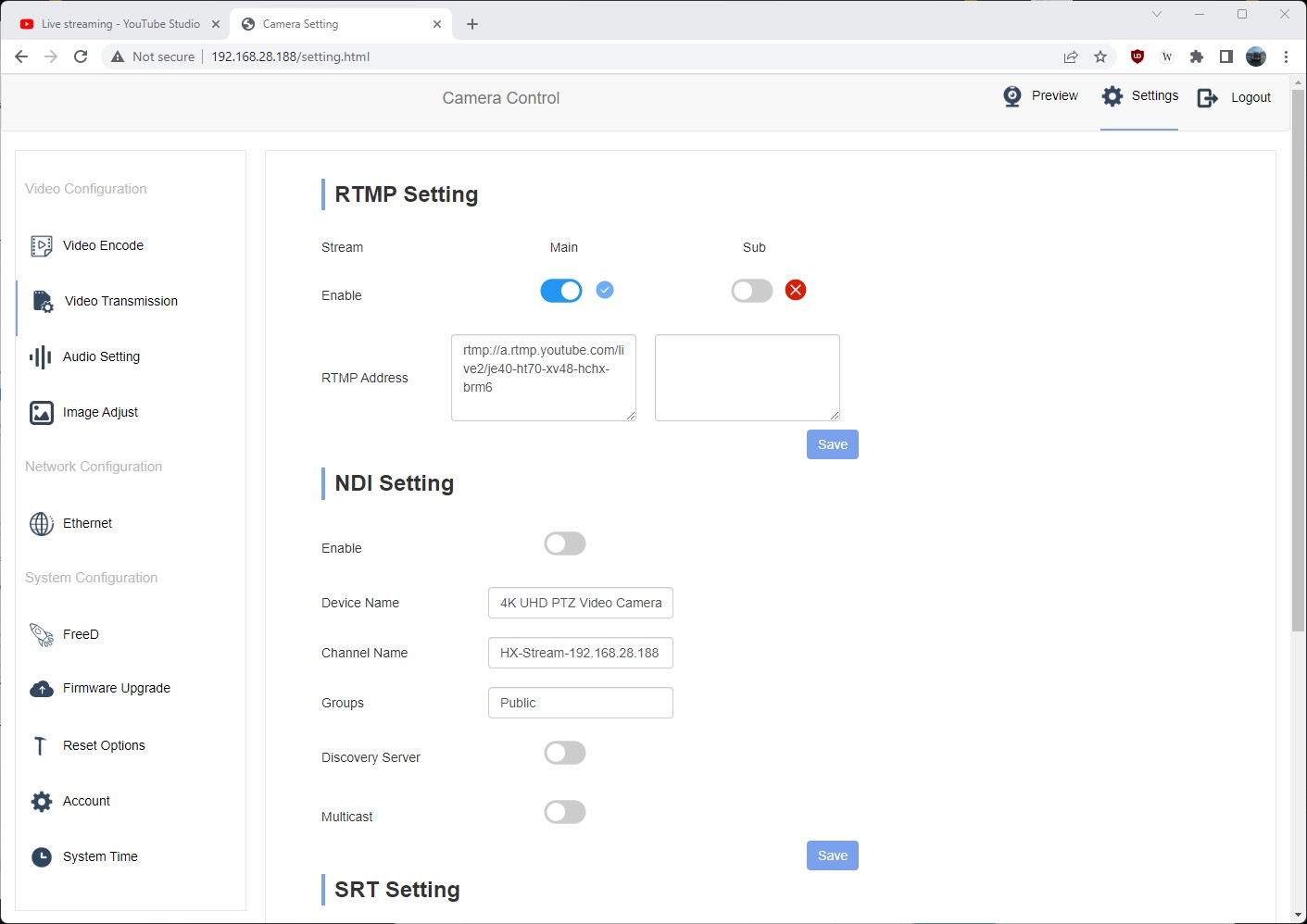Viewport: 1307px width, 924px height.
Task: Save the RTMP settings
Action: tap(832, 444)
